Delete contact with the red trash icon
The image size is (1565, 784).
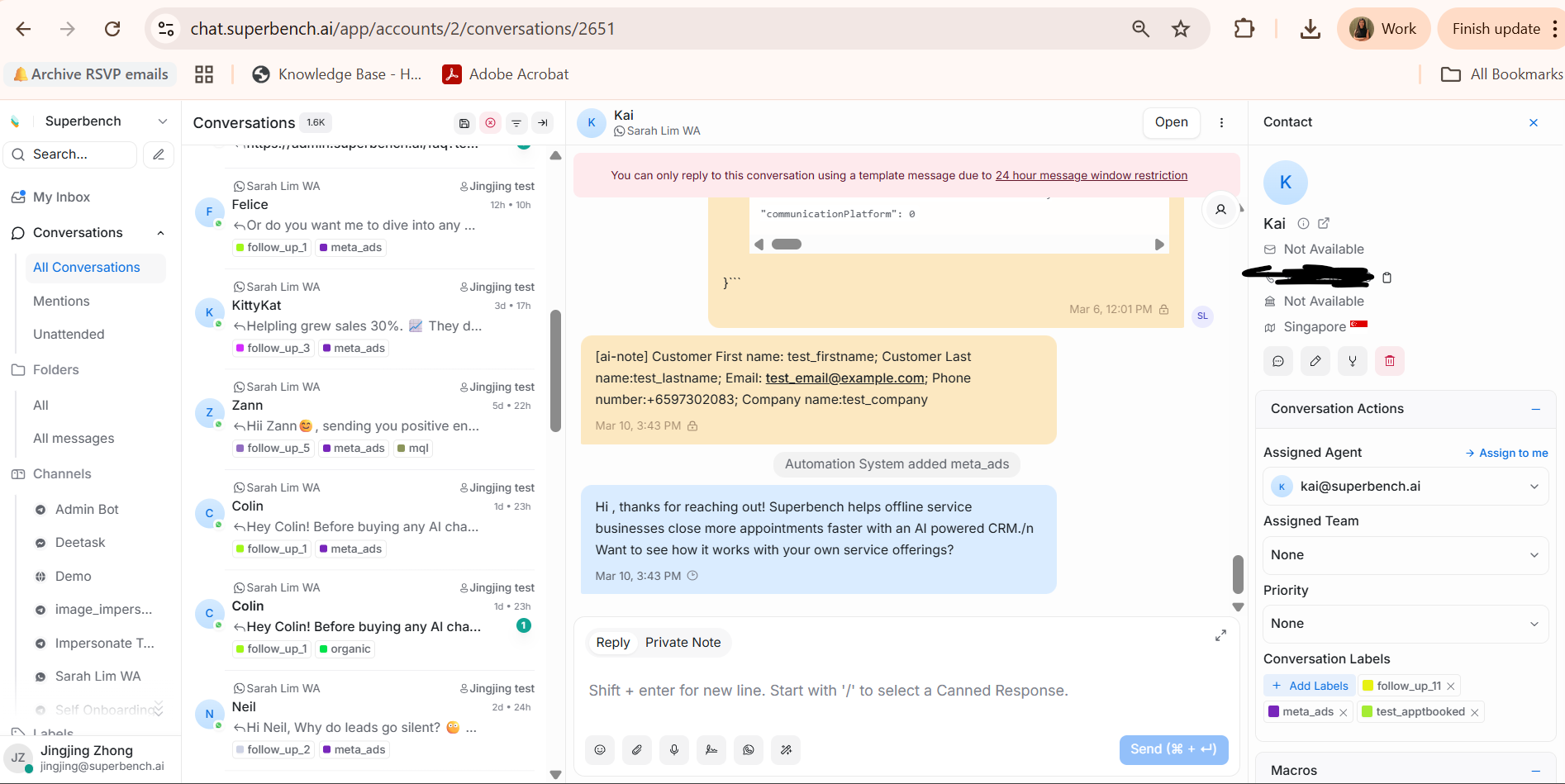[x=1390, y=361]
